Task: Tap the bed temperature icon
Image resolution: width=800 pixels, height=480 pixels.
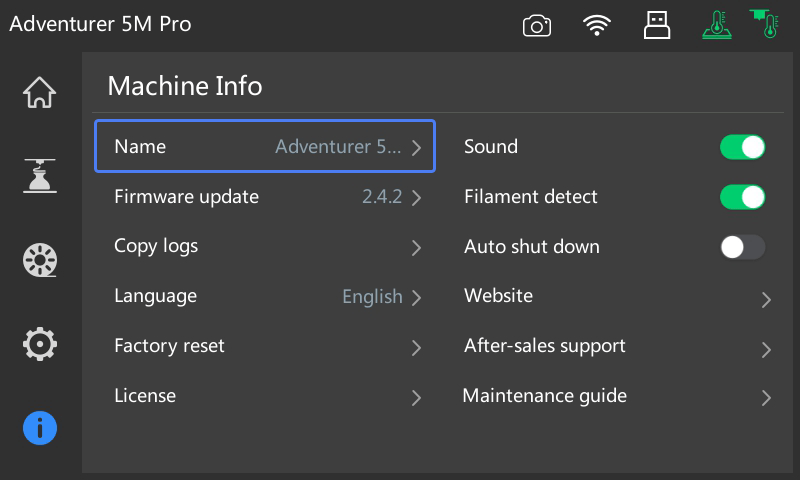Action: (x=715, y=25)
